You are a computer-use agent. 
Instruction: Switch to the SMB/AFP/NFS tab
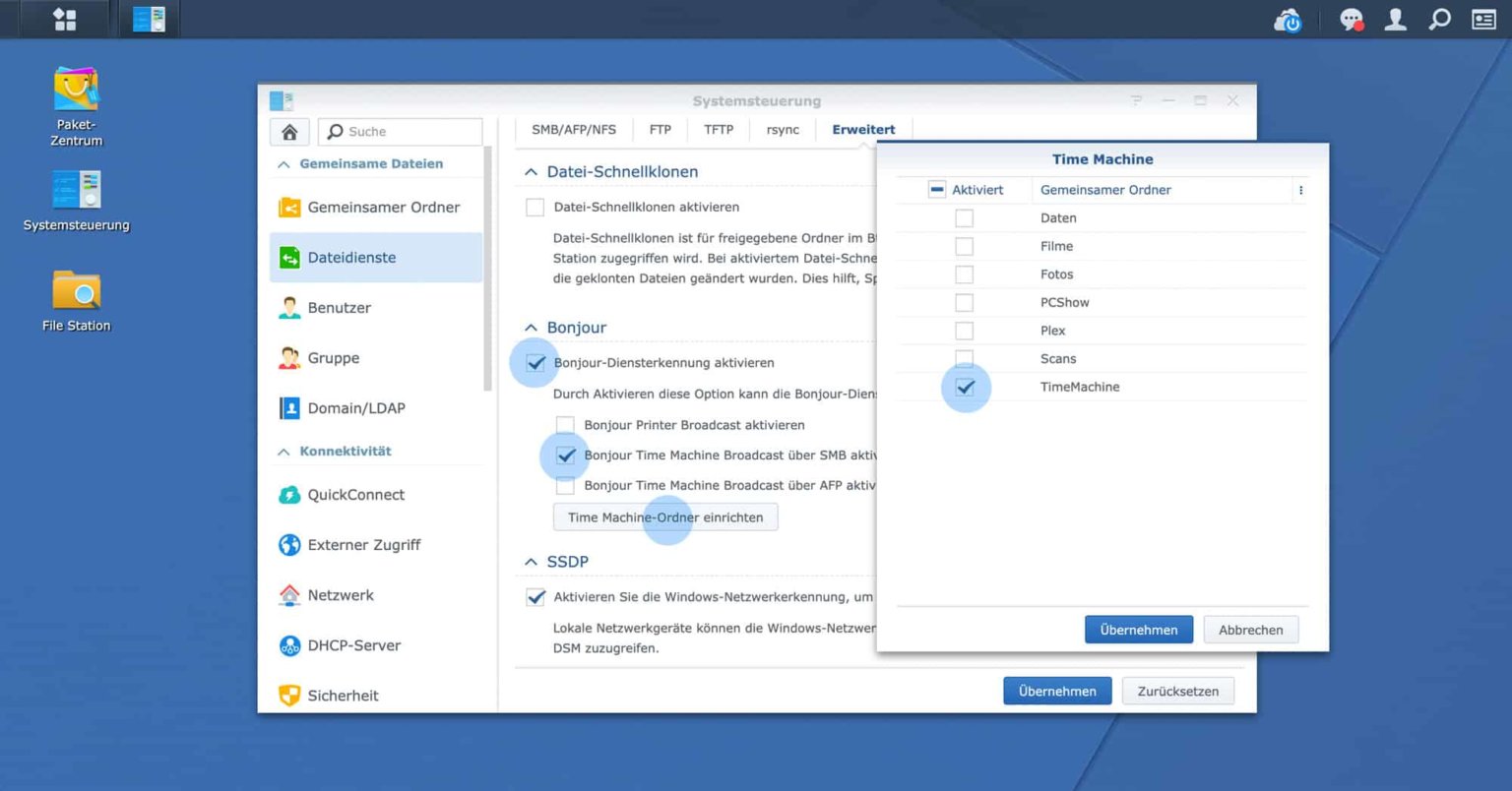[x=575, y=128]
